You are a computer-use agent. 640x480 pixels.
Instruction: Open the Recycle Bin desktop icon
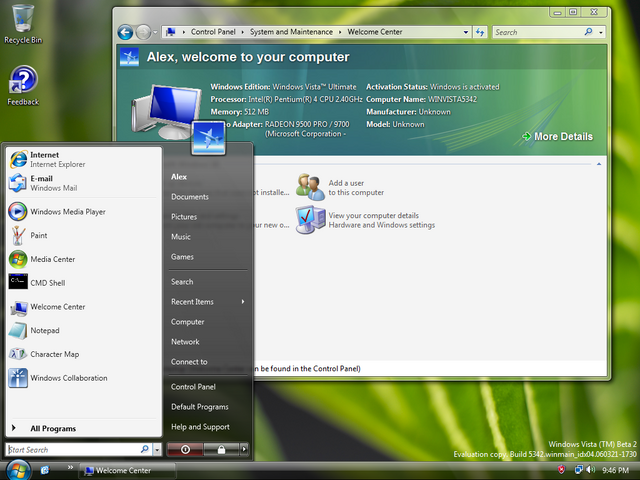(23, 24)
